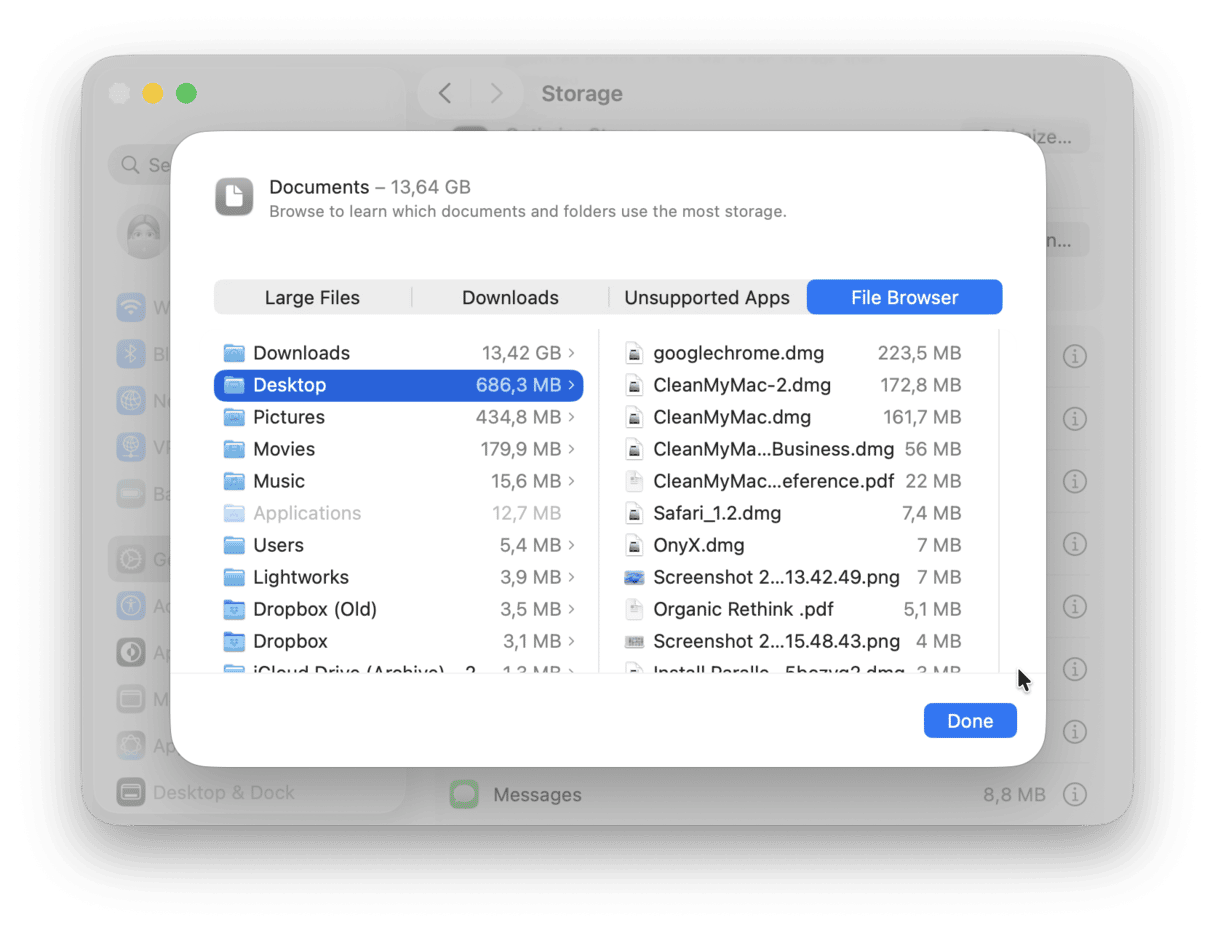Click the back navigation arrow
Viewport: 1215px width, 933px height.
pyautogui.click(x=443, y=92)
